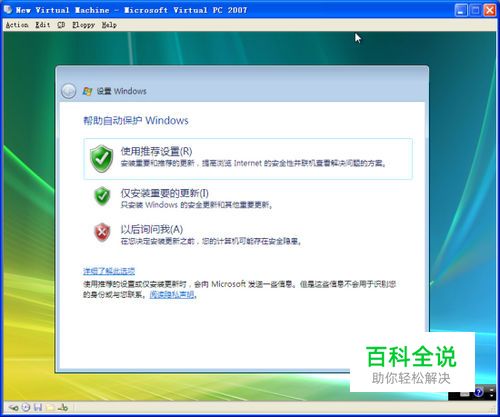Open the 阅读隐私声明 link
The image size is (500, 417).
pos(172,294)
